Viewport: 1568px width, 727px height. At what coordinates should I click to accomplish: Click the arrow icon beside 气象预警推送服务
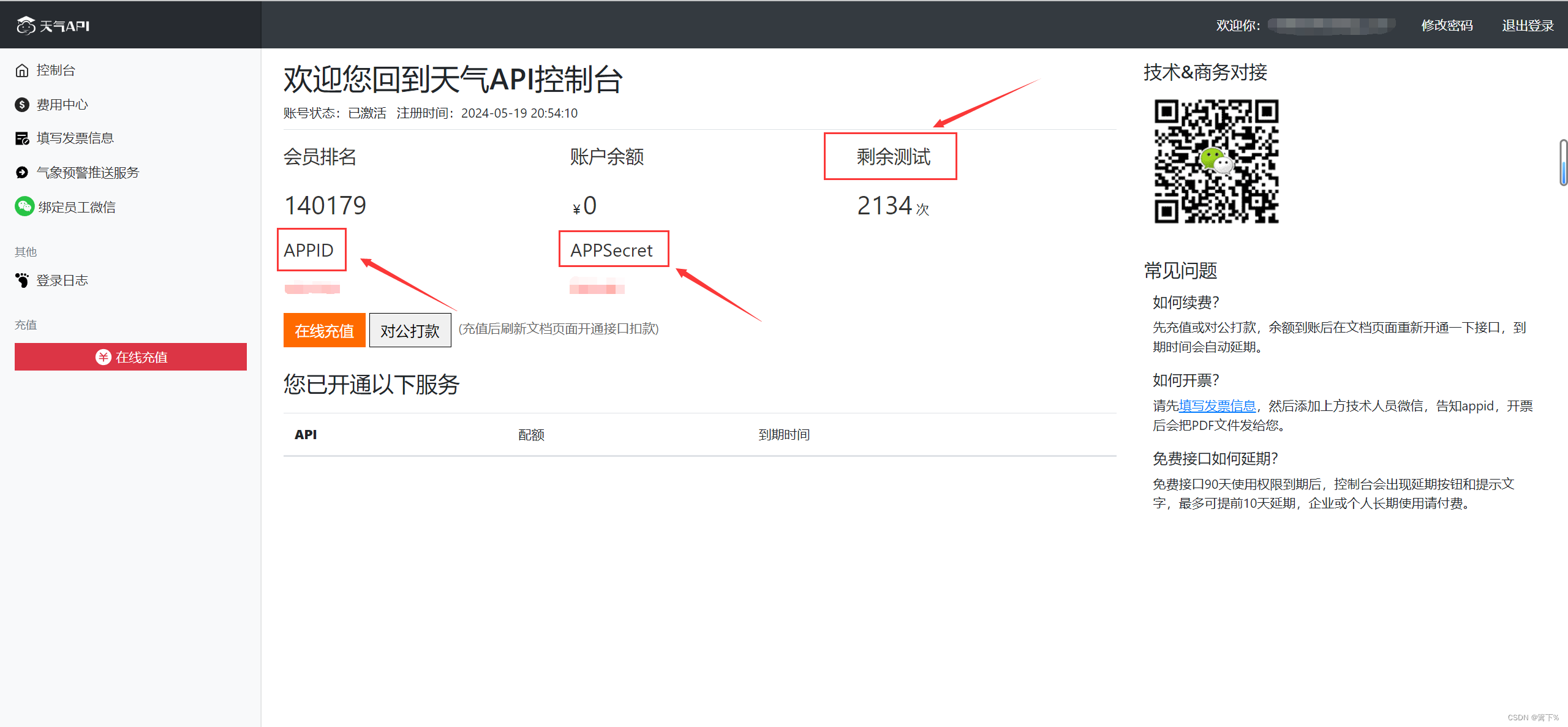pyautogui.click(x=22, y=173)
